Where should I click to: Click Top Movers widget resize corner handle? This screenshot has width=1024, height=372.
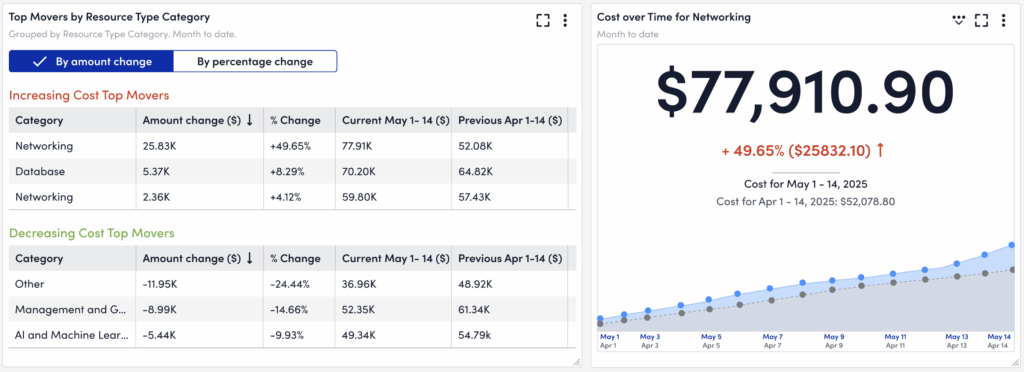tap(577, 361)
